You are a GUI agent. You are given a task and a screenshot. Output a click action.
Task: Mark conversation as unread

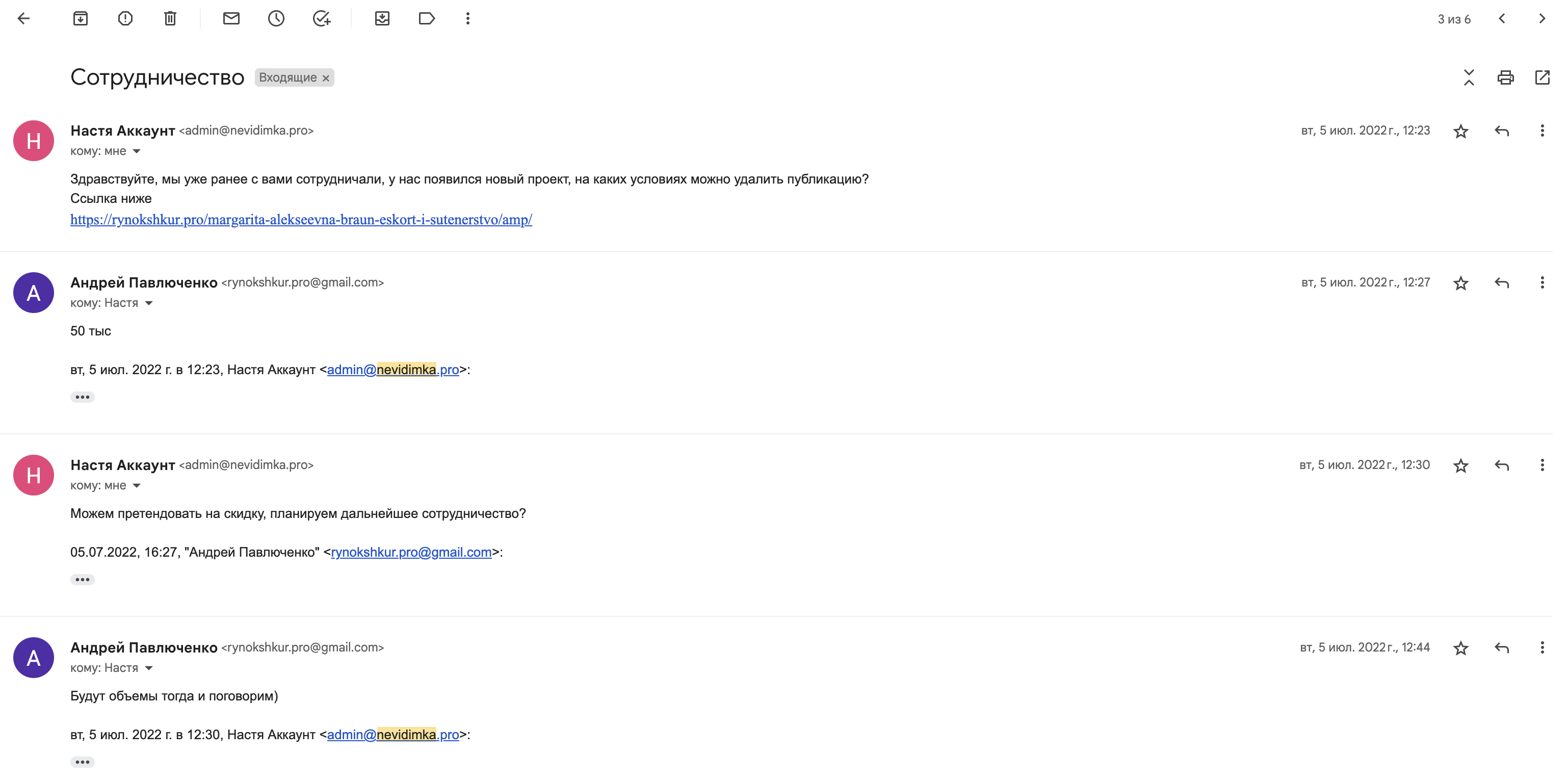click(231, 18)
